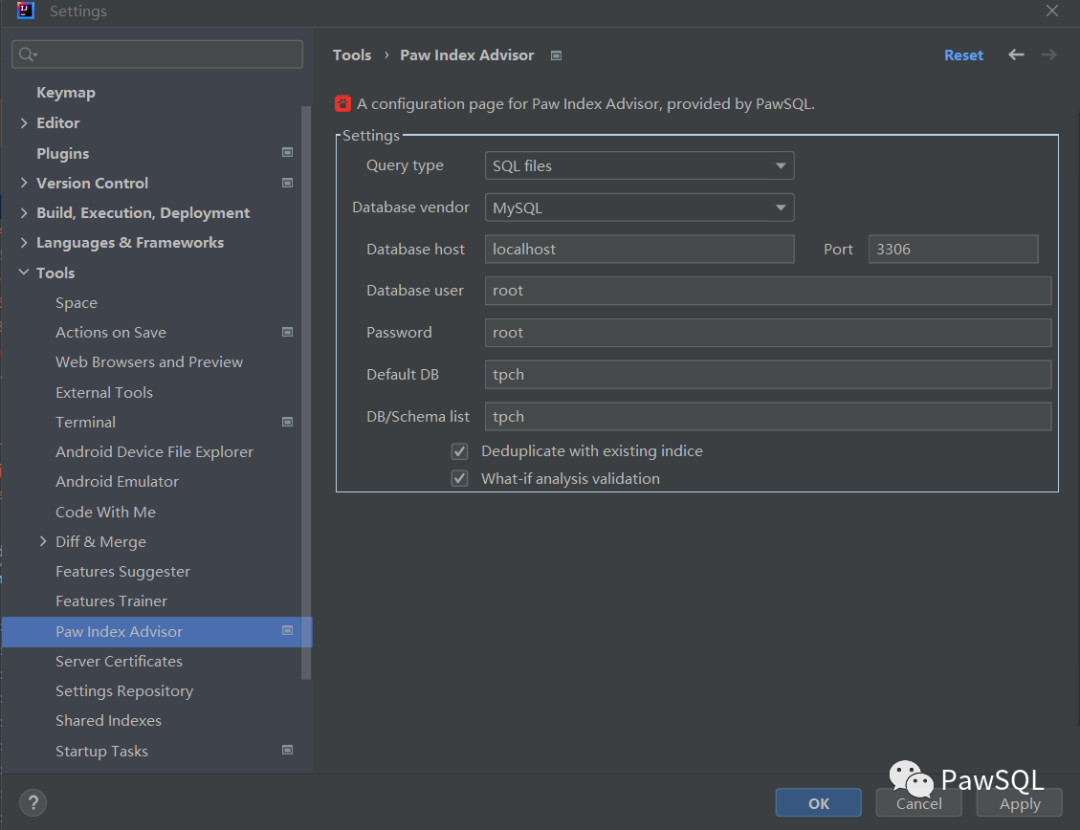Open Terminal settings page
Viewport: 1080px width, 830px height.
tap(85, 422)
